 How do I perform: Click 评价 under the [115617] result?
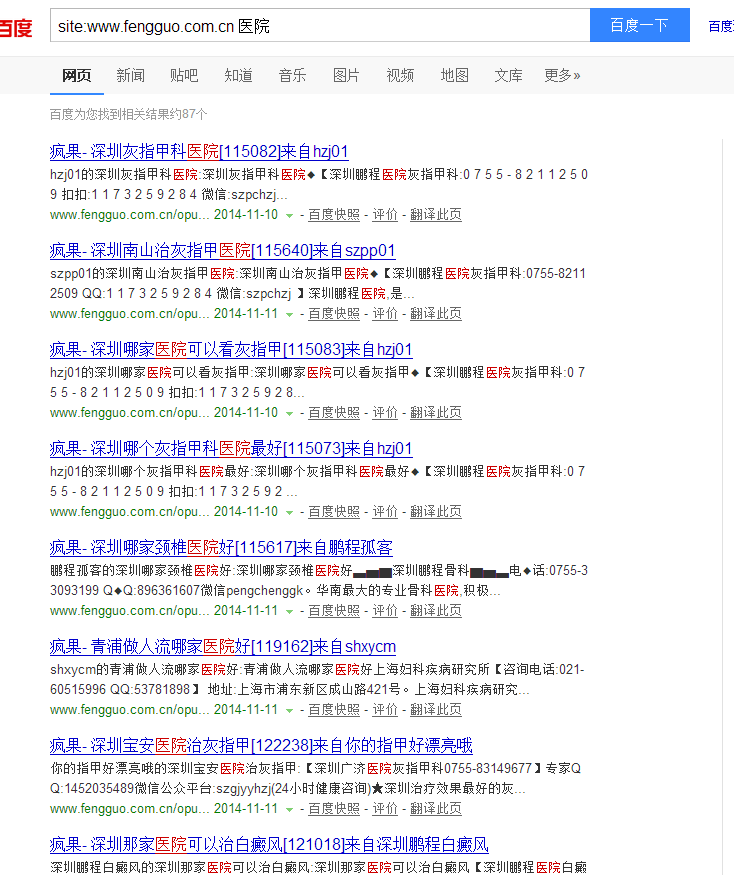(385, 610)
